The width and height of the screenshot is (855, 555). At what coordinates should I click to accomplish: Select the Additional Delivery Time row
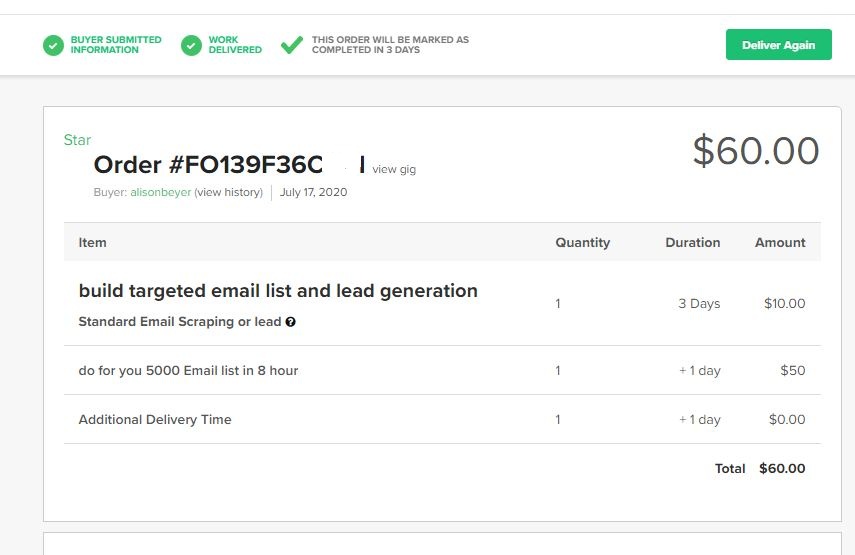point(442,419)
